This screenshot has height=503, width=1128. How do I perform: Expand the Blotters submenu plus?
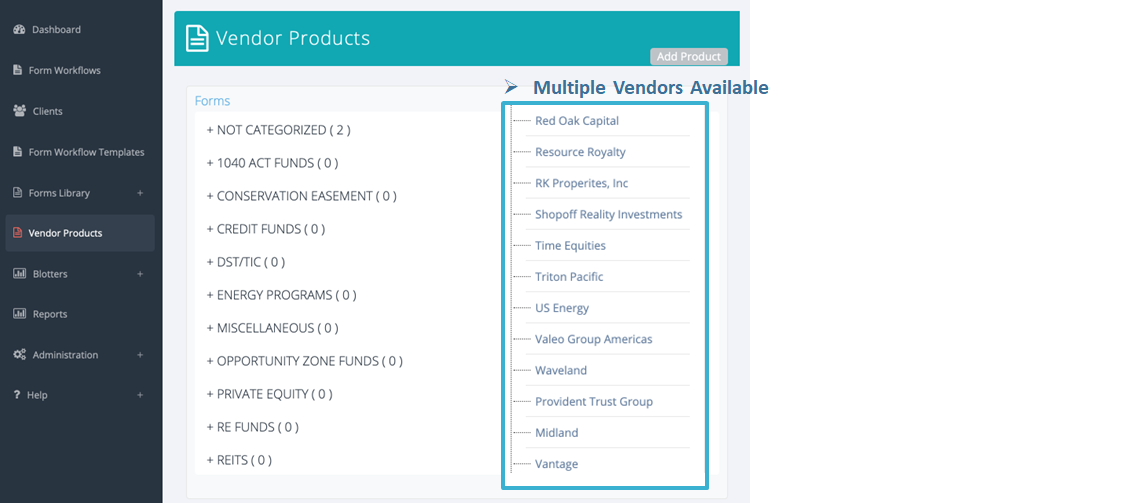(140, 274)
